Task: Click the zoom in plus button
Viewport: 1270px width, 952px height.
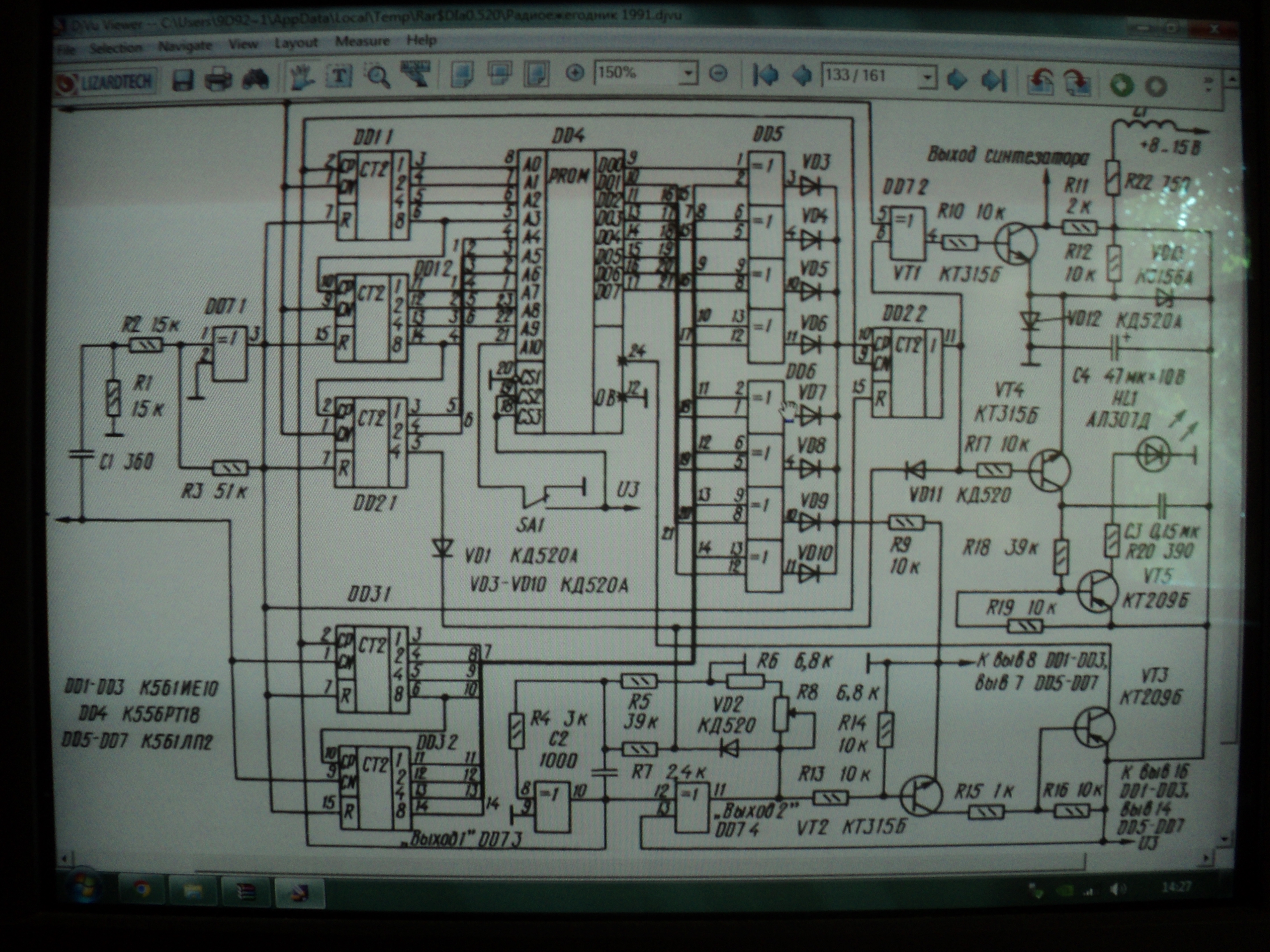Action: [x=575, y=73]
